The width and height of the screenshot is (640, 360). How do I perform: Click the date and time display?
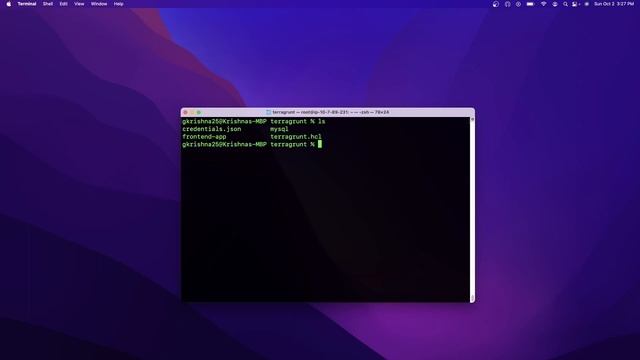[614, 4]
